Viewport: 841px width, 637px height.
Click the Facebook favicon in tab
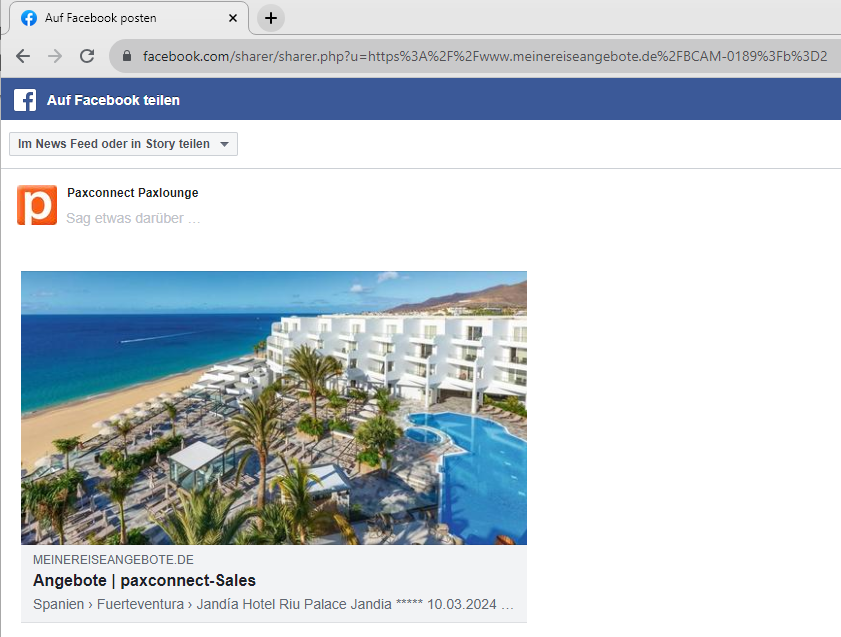29,18
